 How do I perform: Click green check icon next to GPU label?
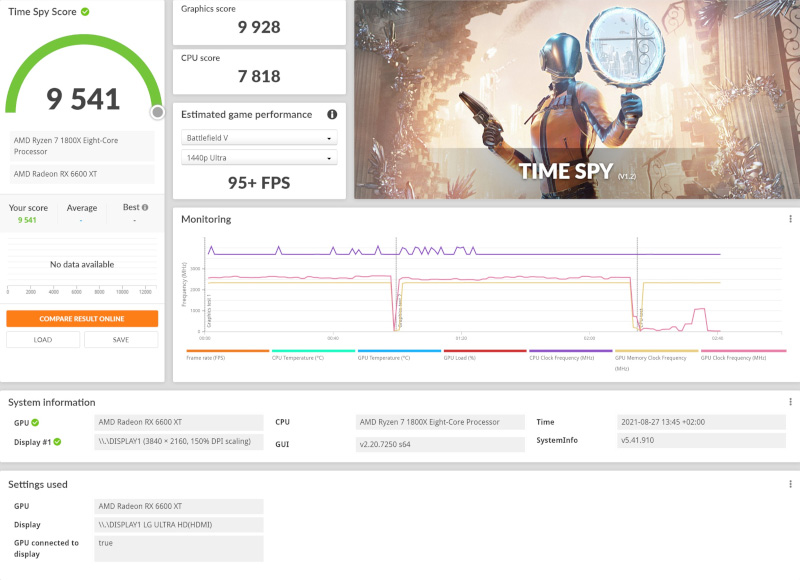[x=35, y=422]
